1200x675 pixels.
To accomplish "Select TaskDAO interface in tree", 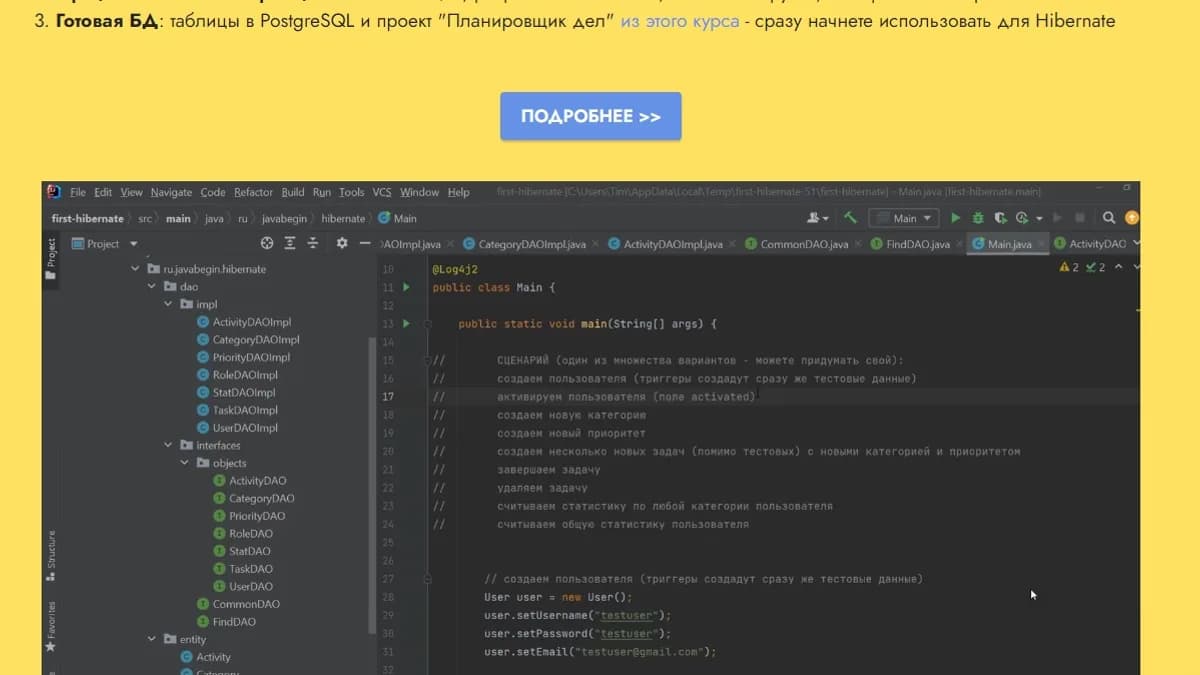I will (243, 569).
